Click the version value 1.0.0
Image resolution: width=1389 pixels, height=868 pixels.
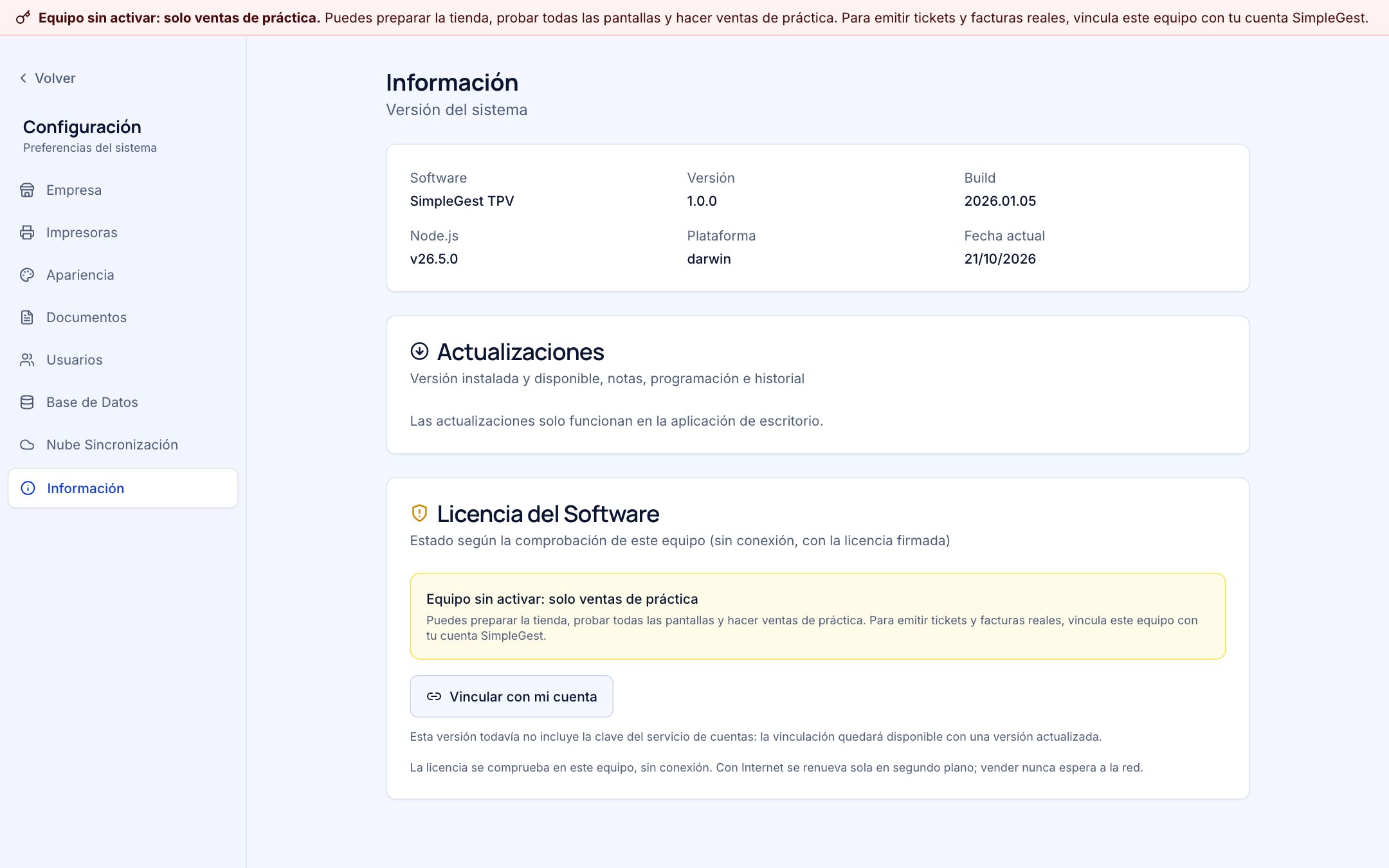(702, 201)
